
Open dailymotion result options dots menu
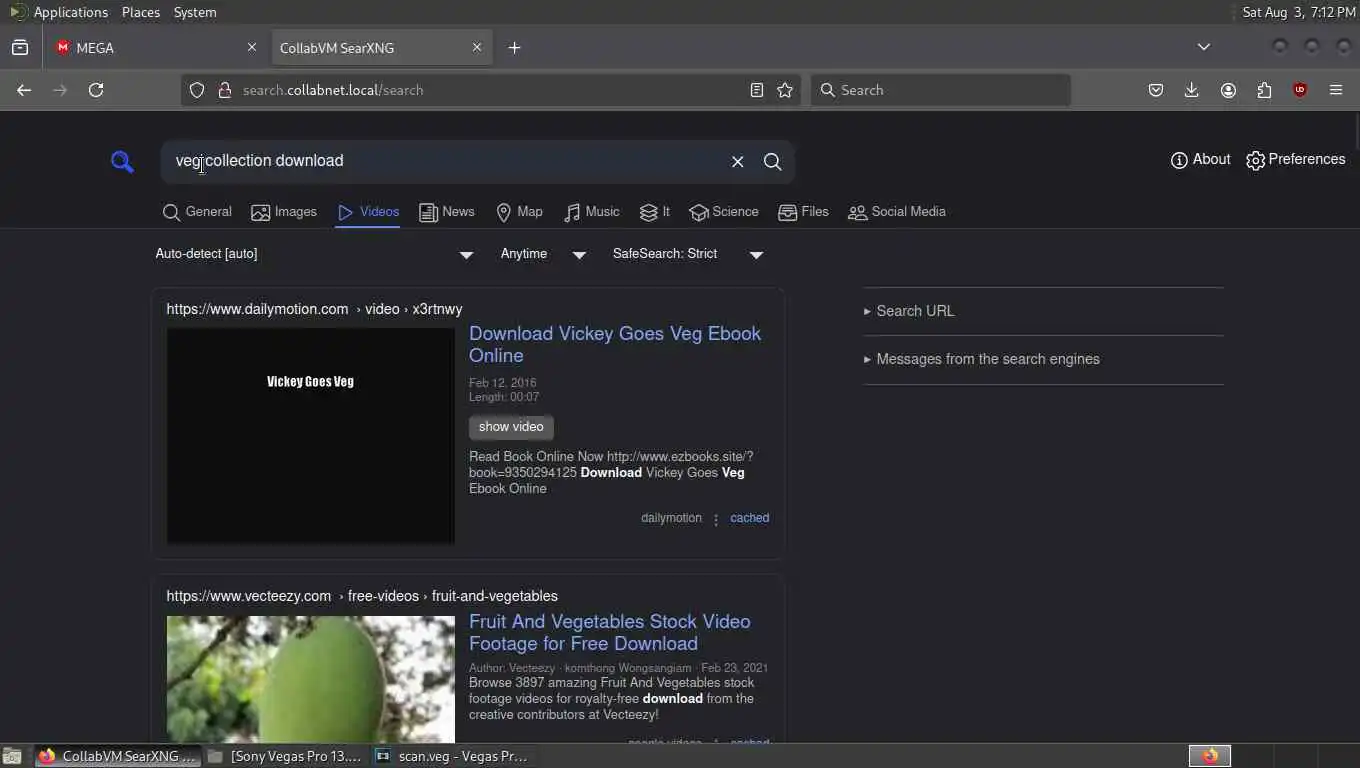(x=716, y=519)
